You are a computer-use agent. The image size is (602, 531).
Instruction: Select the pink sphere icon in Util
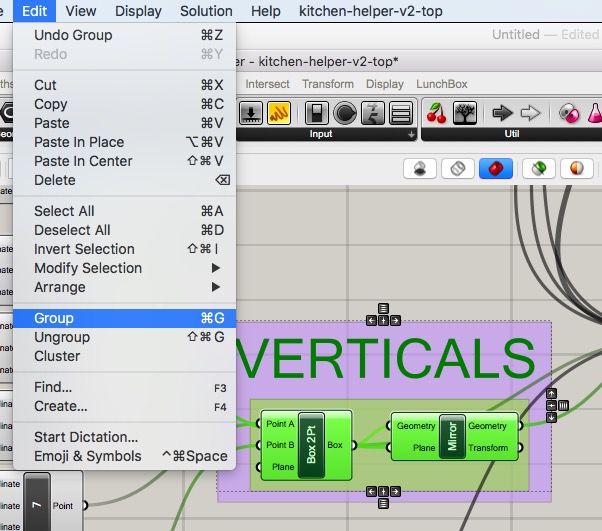click(x=569, y=113)
